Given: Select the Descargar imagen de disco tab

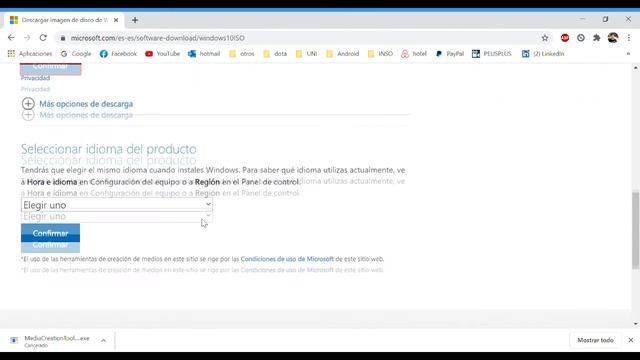Looking at the screenshot, I should point(63,20).
